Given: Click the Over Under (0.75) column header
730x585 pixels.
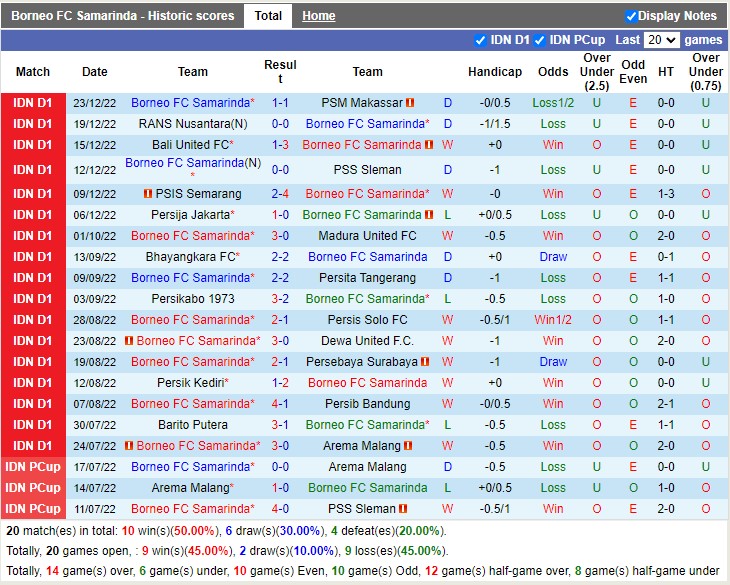Looking at the screenshot, I should pyautogui.click(x=706, y=72).
